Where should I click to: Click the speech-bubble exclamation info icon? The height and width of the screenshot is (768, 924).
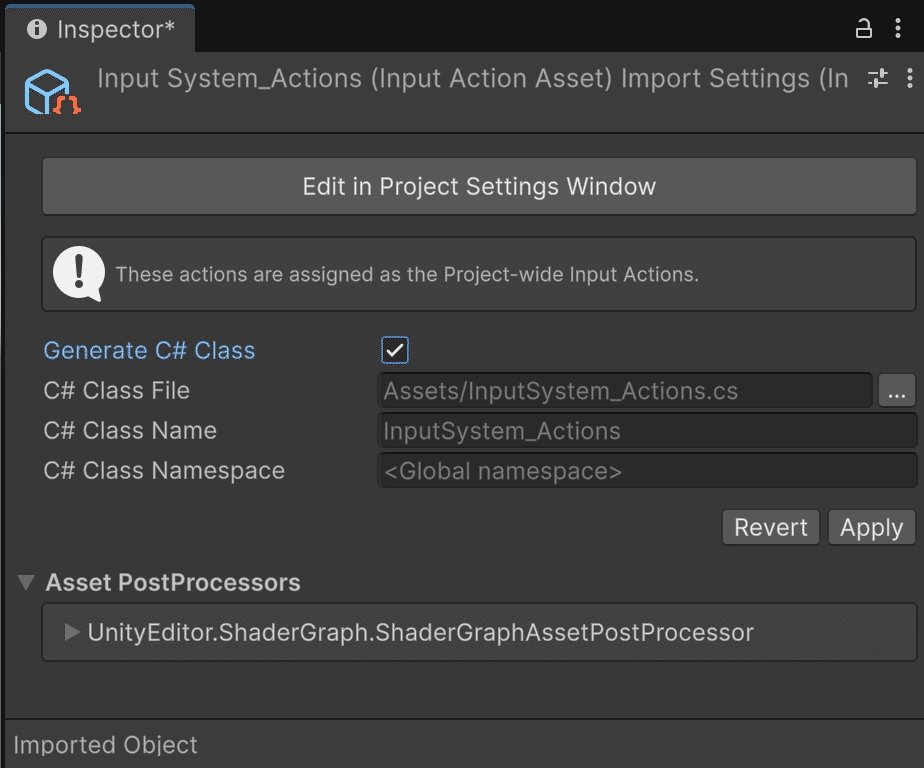point(78,273)
